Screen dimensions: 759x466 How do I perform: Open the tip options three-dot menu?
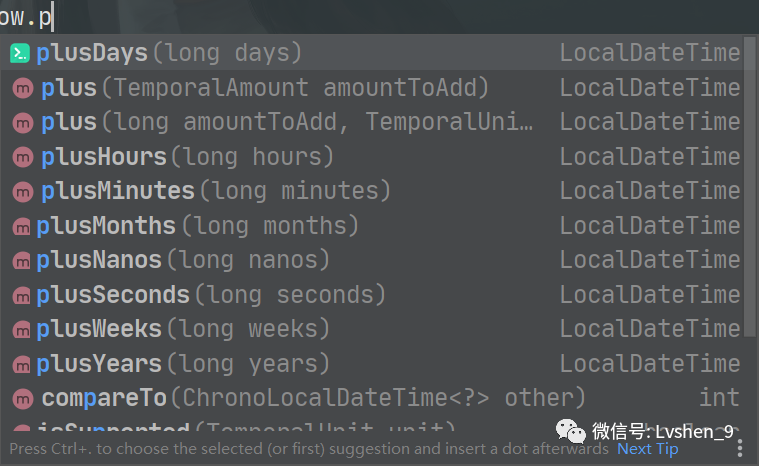pyautogui.click(x=742, y=449)
